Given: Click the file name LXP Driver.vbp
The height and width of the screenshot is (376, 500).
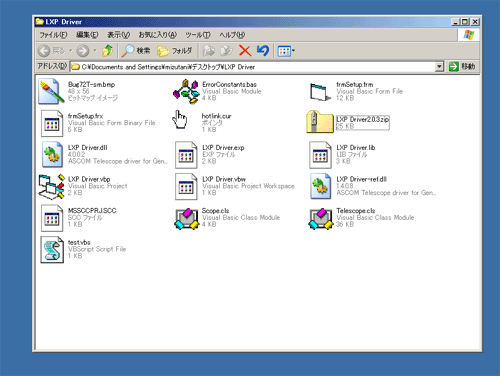Looking at the screenshot, I should (89, 179).
